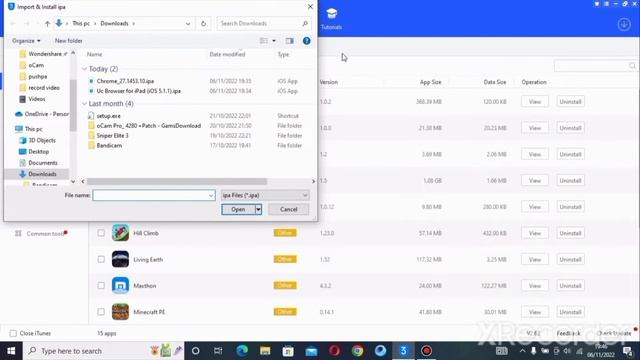Open Google Chrome from taskbar
This screenshot has width=640, height=360.
[x=358, y=351]
